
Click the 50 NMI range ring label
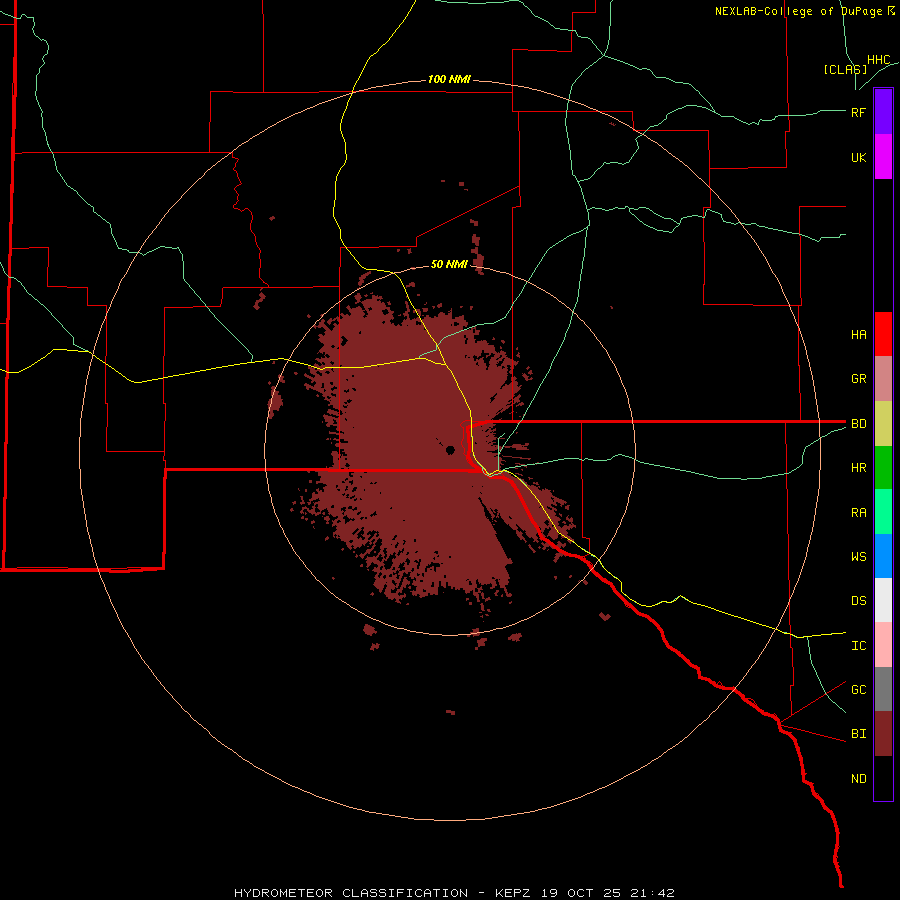449,264
